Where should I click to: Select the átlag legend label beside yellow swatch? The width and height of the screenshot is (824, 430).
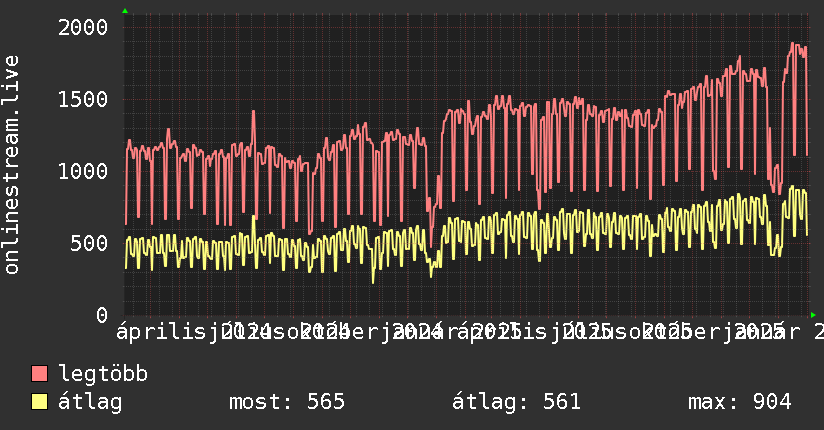pos(90,402)
